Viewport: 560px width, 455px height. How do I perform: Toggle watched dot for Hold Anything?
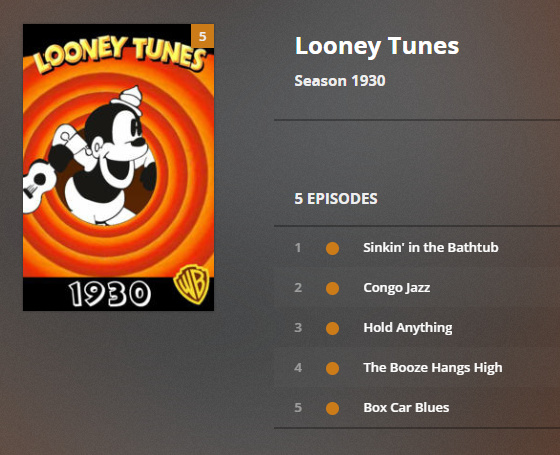[x=332, y=328]
